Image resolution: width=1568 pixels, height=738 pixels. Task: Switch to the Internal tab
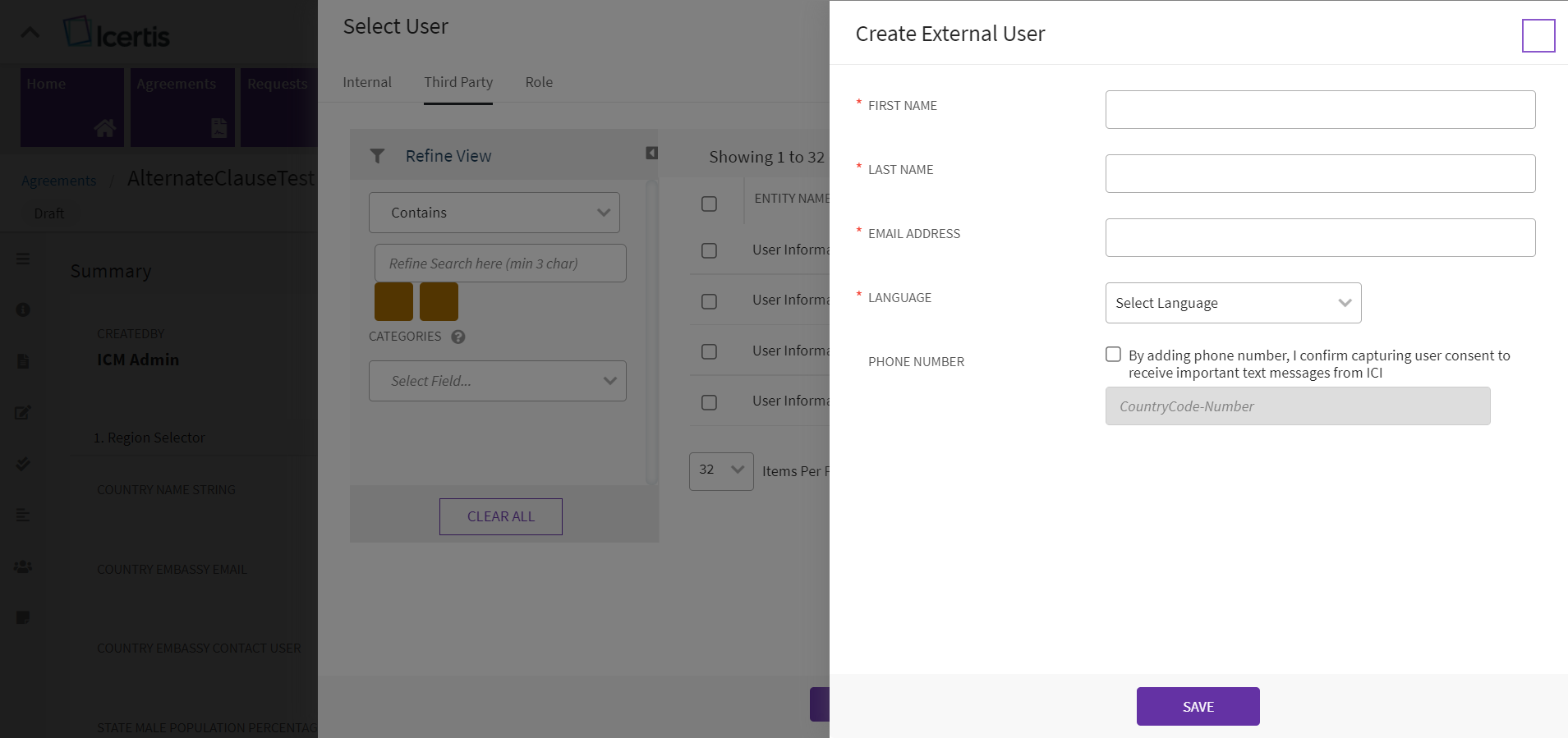point(367,82)
